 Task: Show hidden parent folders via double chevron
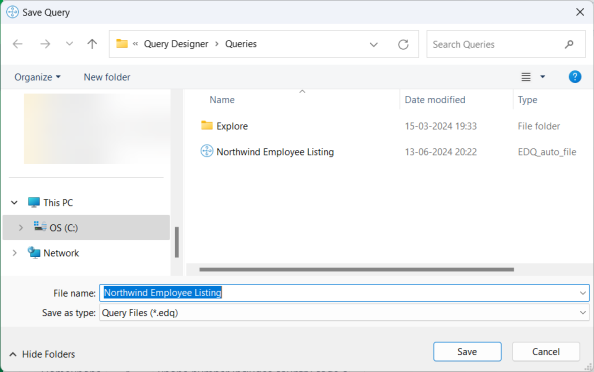(135, 44)
